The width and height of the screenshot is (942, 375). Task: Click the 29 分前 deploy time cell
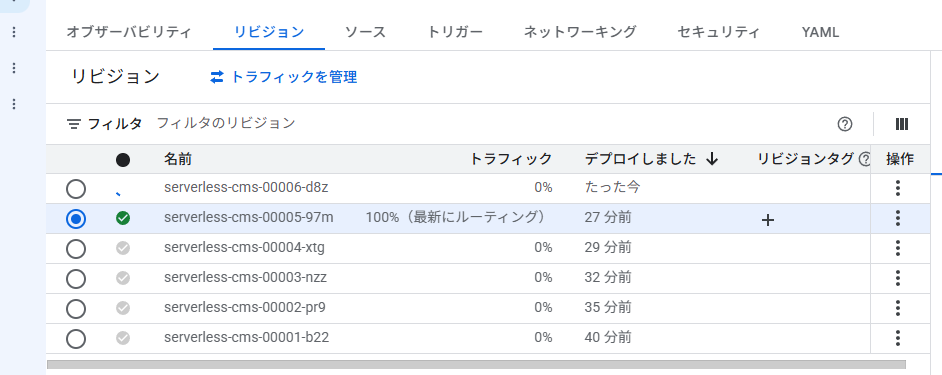(608, 247)
